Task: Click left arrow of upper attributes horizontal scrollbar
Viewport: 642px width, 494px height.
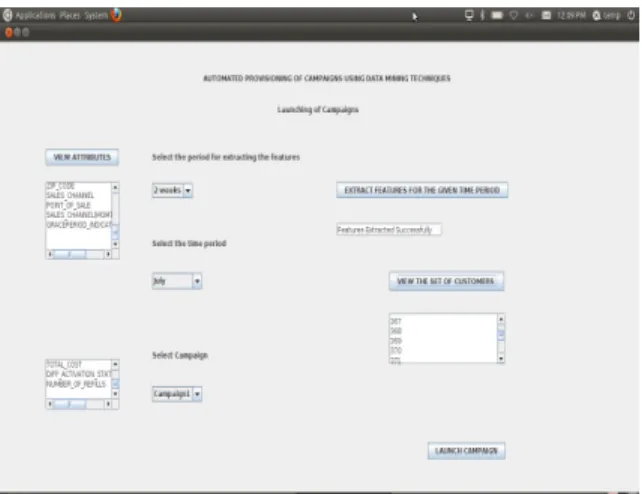Action: pyautogui.click(x=50, y=255)
